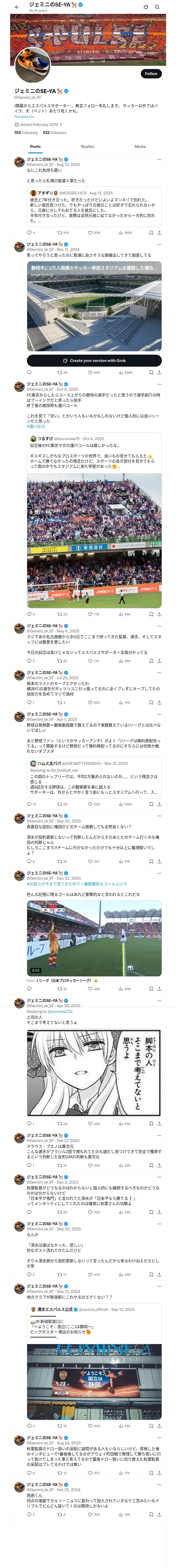Click the search icon in the top bar
176x1568 pixels.
coord(157,7)
